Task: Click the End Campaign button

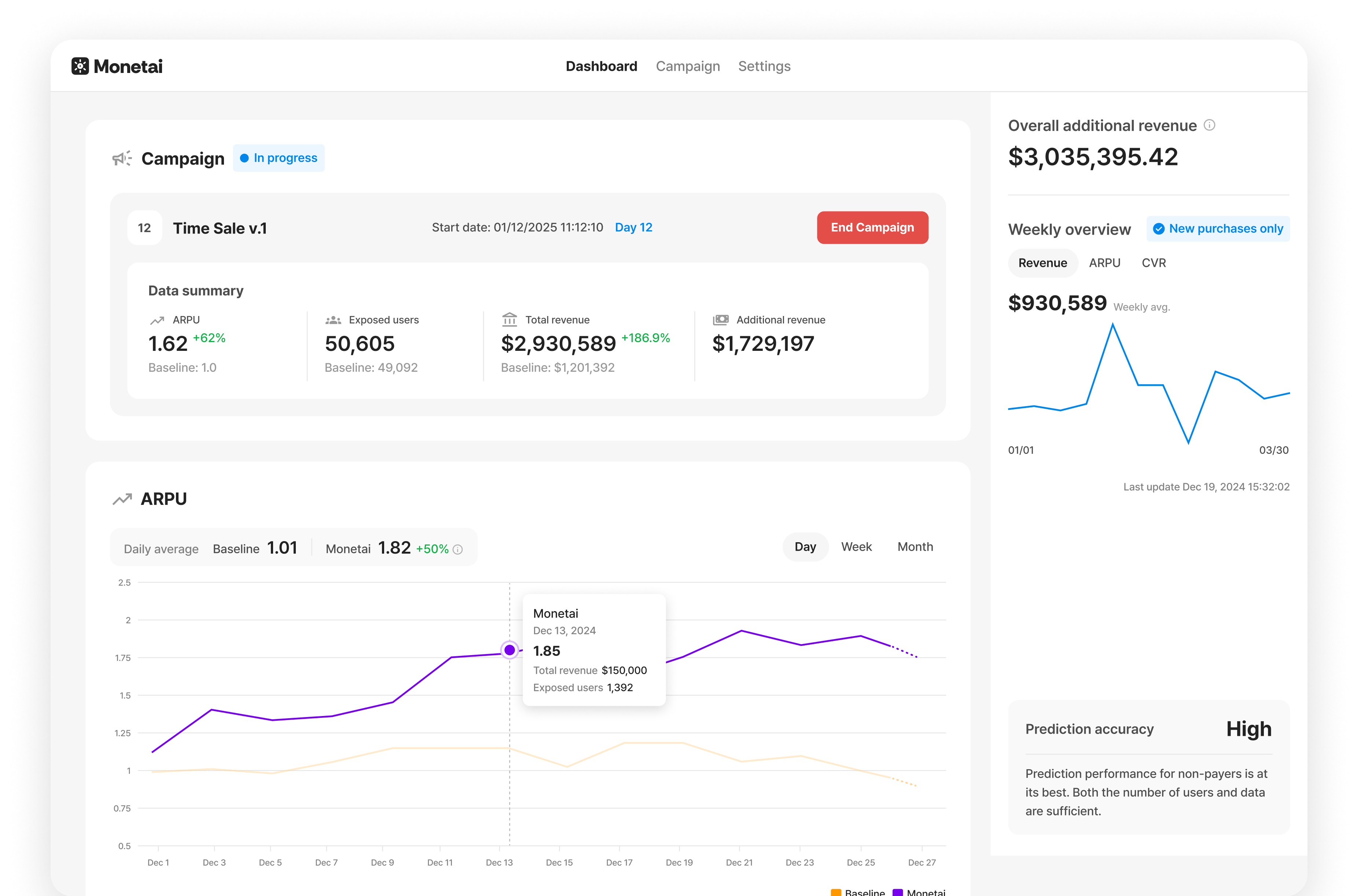Action: coord(872,227)
